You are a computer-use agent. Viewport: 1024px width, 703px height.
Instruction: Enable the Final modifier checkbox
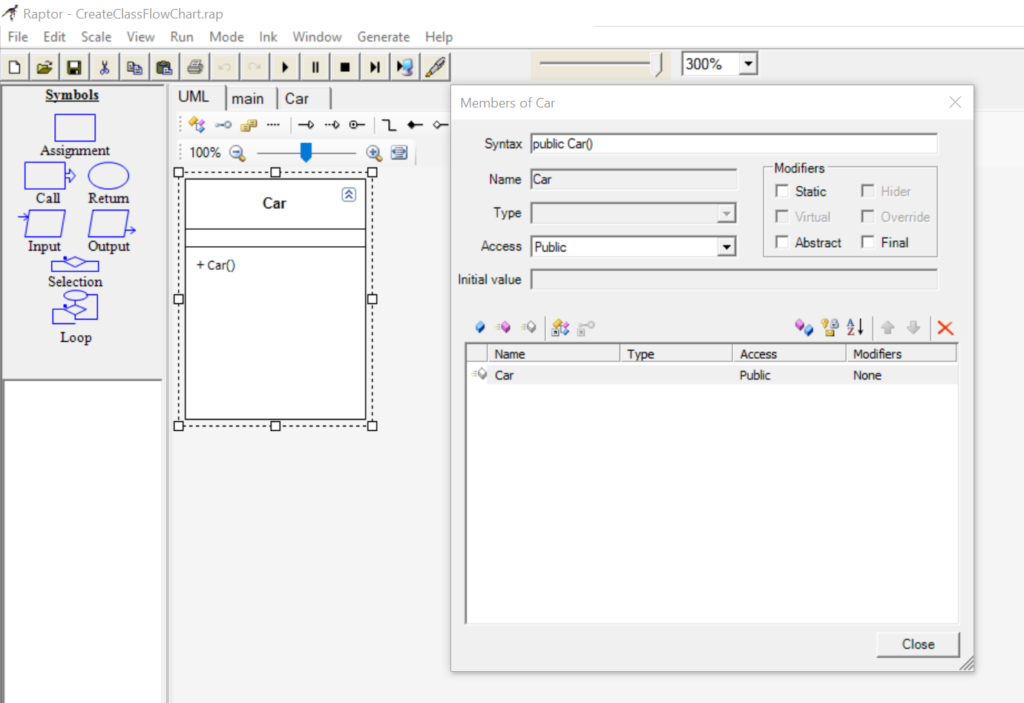[x=867, y=242]
